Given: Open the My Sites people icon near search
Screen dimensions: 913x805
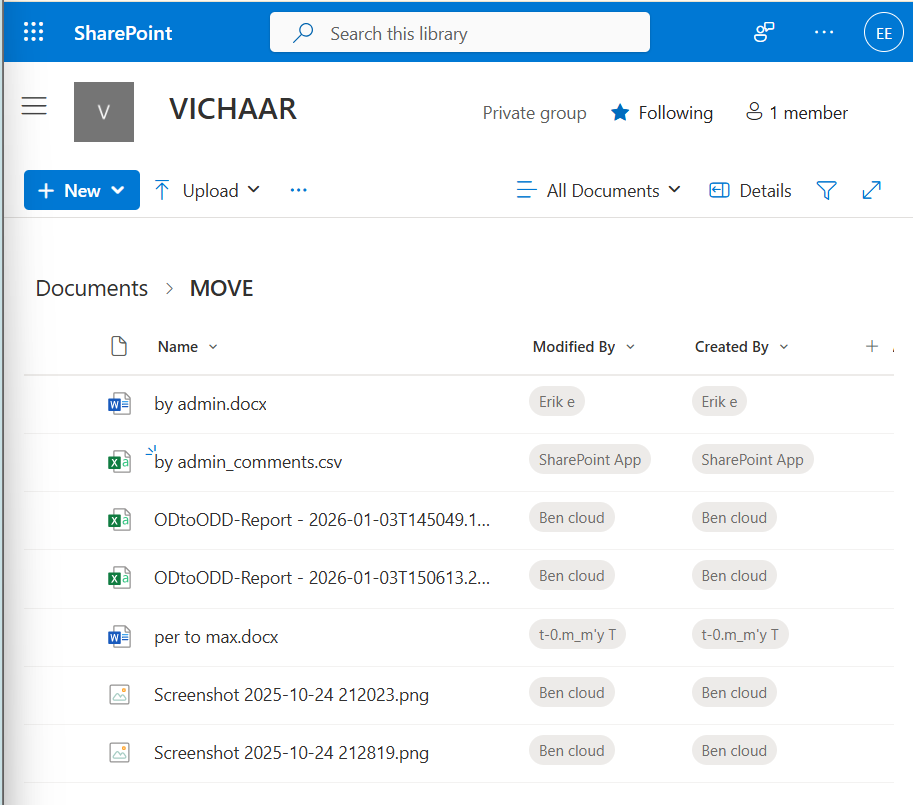Looking at the screenshot, I should coord(763,31).
